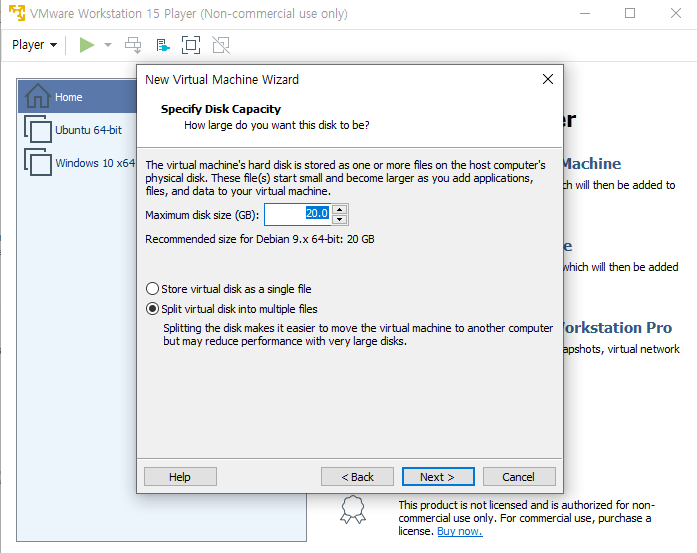Click the Workstation Pro heading link

point(618,328)
